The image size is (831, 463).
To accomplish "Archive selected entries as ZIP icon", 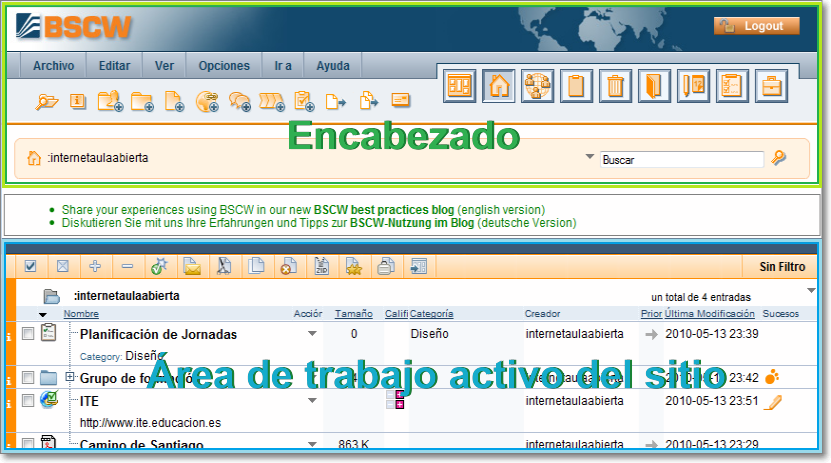I will pos(322,266).
